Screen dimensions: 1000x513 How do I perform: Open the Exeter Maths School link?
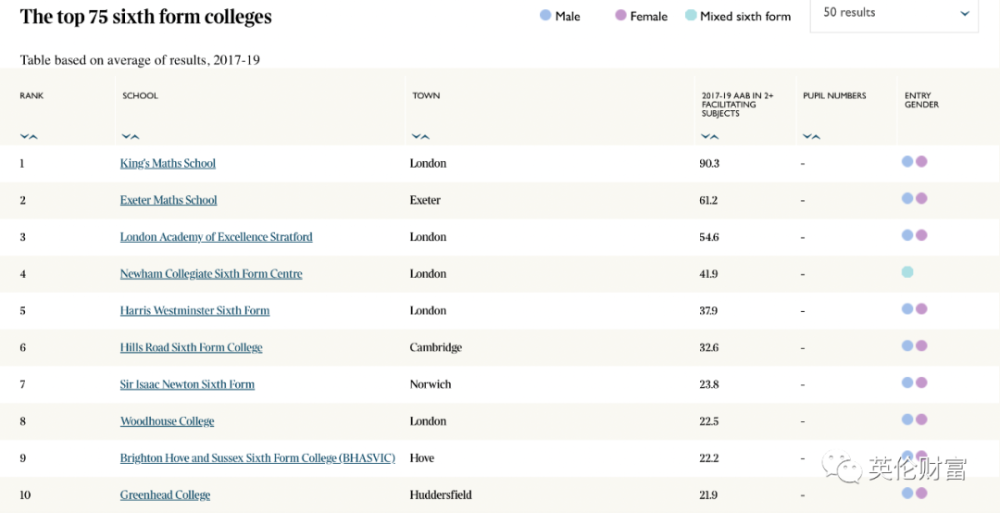[x=168, y=200]
